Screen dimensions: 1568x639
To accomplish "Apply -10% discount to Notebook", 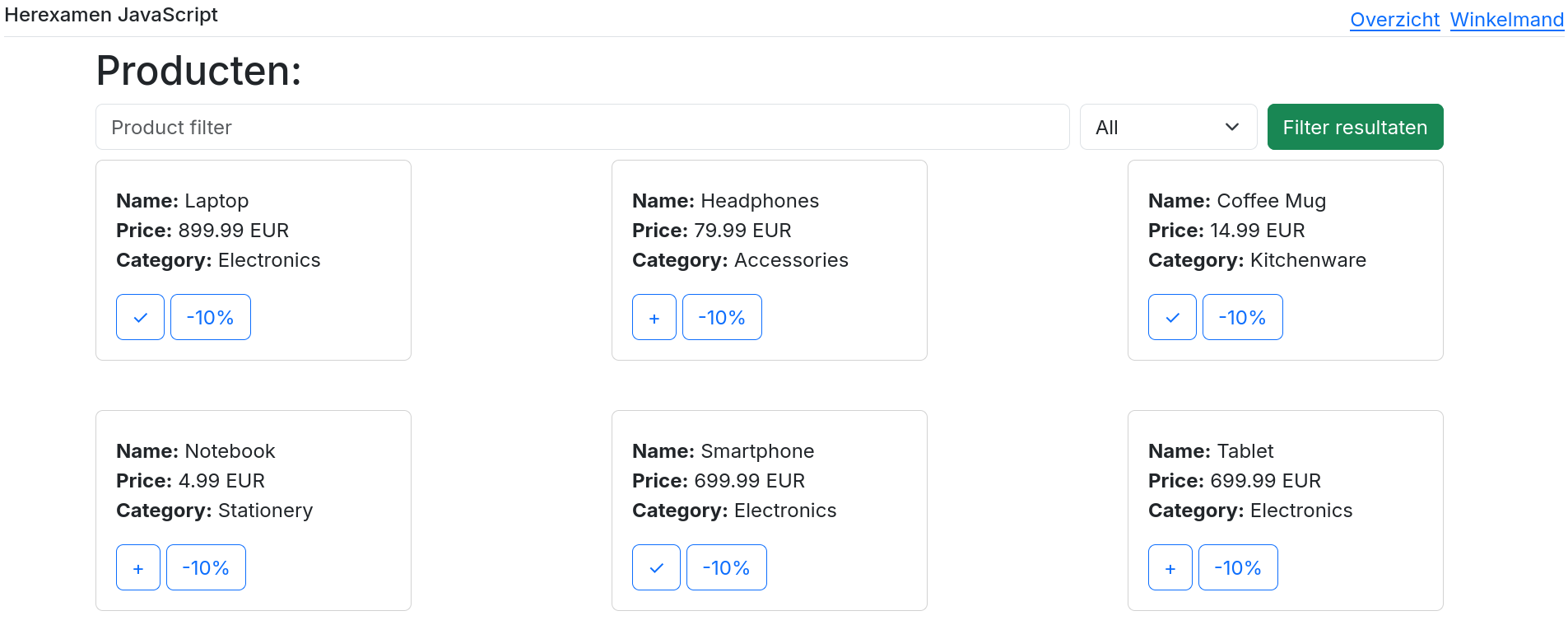I will pos(206,567).
